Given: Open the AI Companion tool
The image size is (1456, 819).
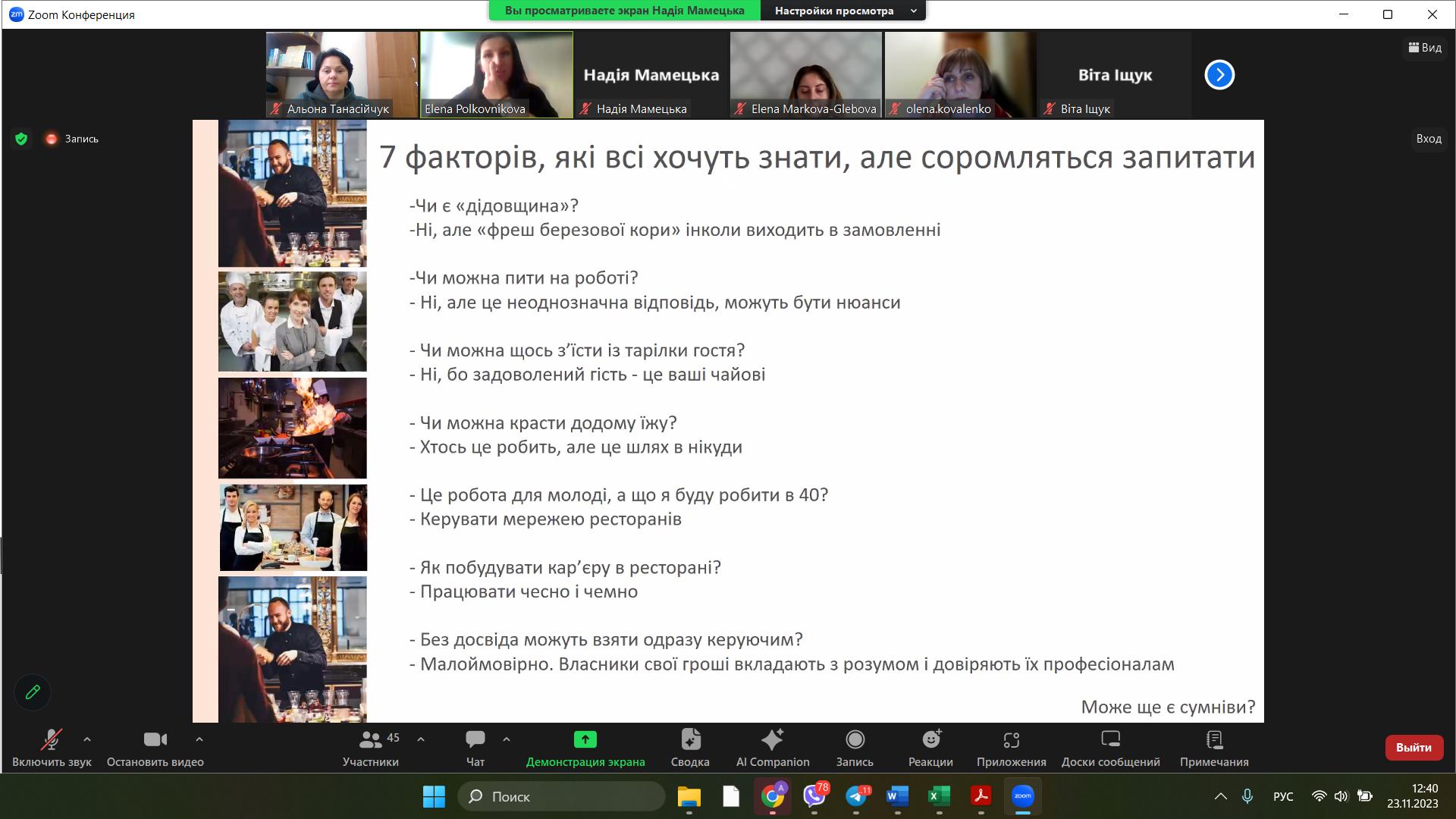Looking at the screenshot, I should click(x=772, y=748).
